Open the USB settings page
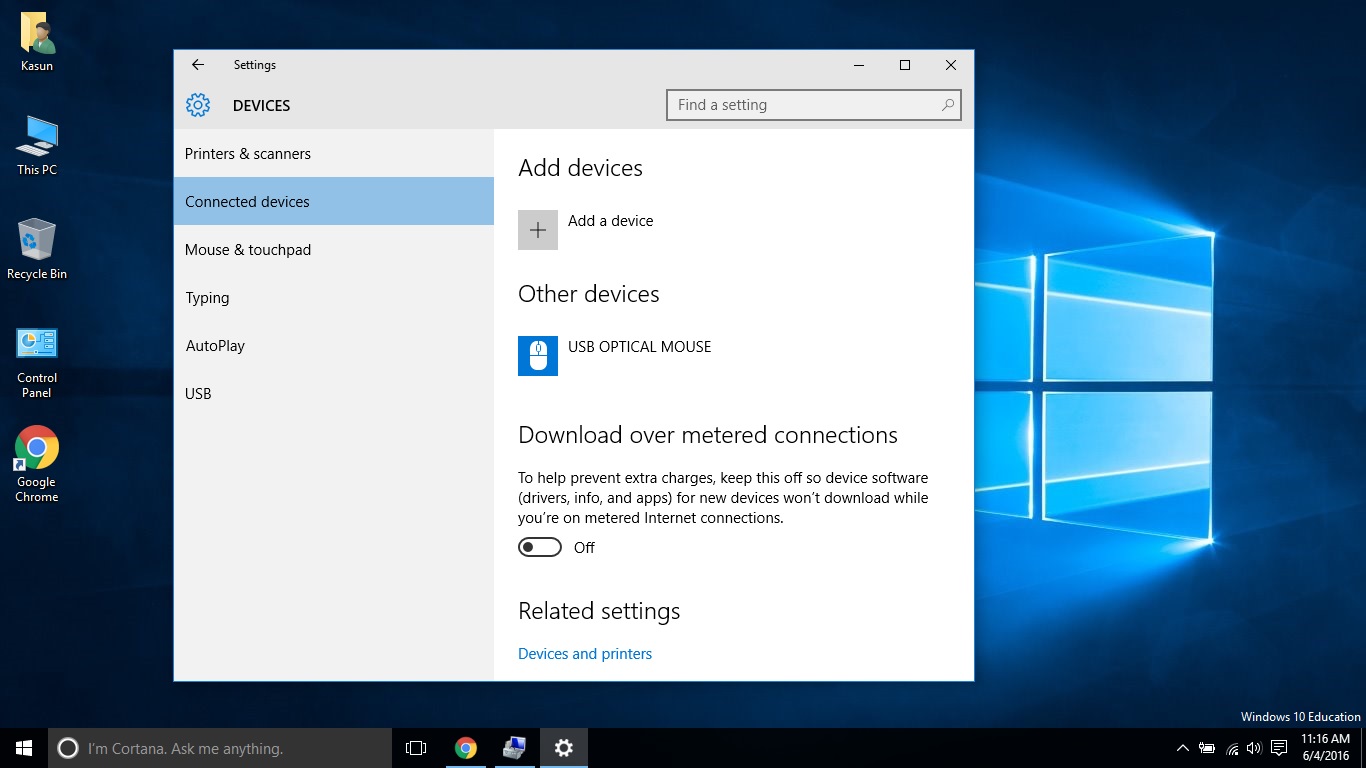 [198, 394]
